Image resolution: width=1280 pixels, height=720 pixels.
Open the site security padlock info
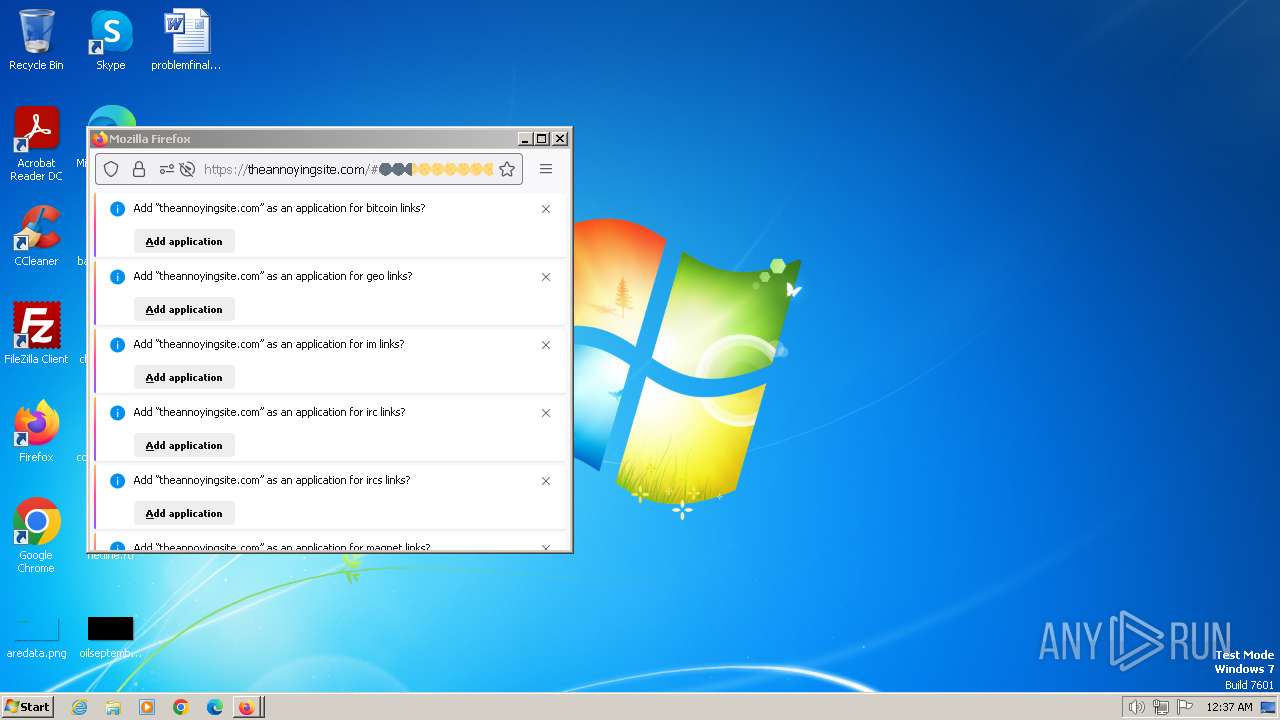point(139,169)
